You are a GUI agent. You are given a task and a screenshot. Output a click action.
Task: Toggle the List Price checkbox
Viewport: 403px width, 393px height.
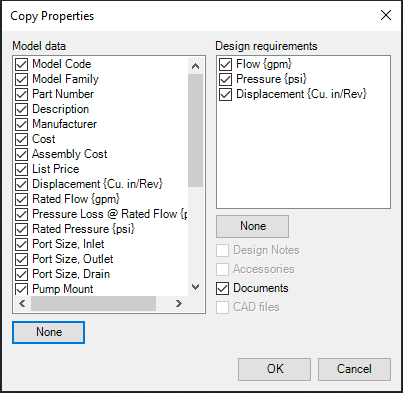(21, 169)
